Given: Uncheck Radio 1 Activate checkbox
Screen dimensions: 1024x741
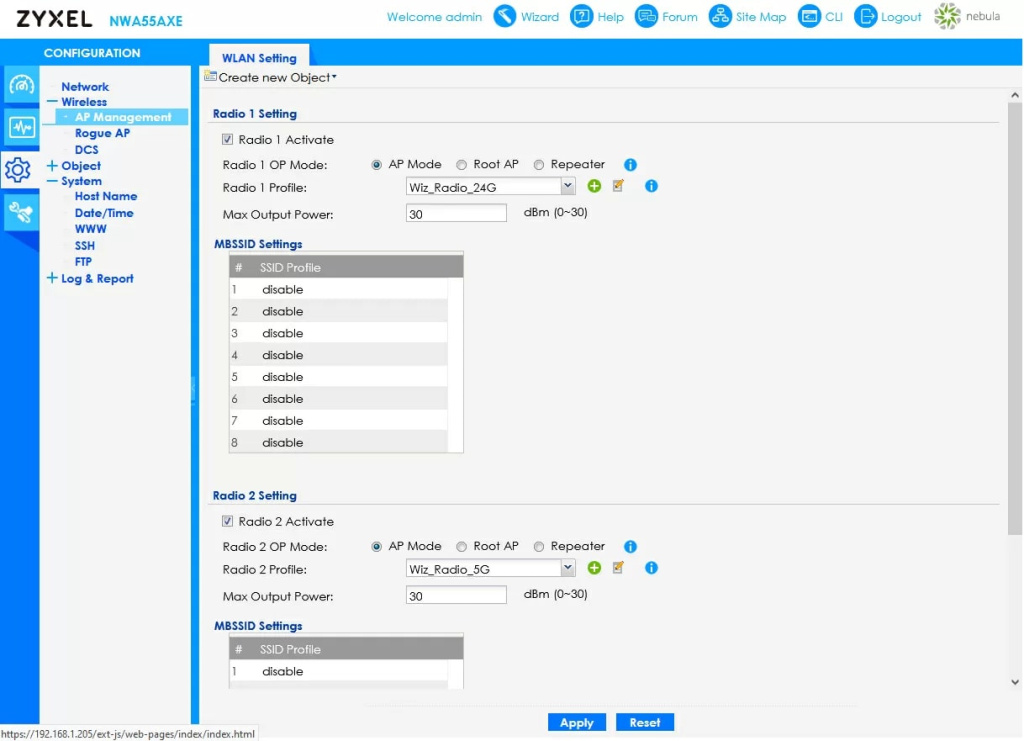Looking at the screenshot, I should click(228, 140).
